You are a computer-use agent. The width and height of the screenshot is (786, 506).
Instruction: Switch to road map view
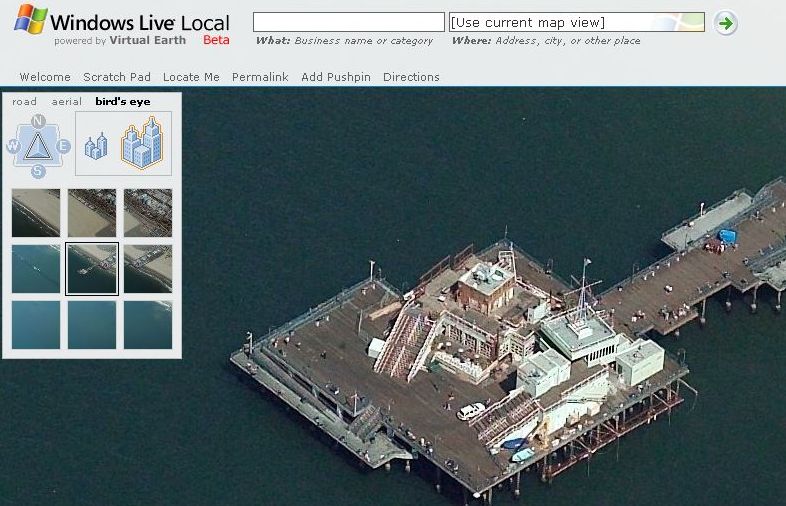25,102
